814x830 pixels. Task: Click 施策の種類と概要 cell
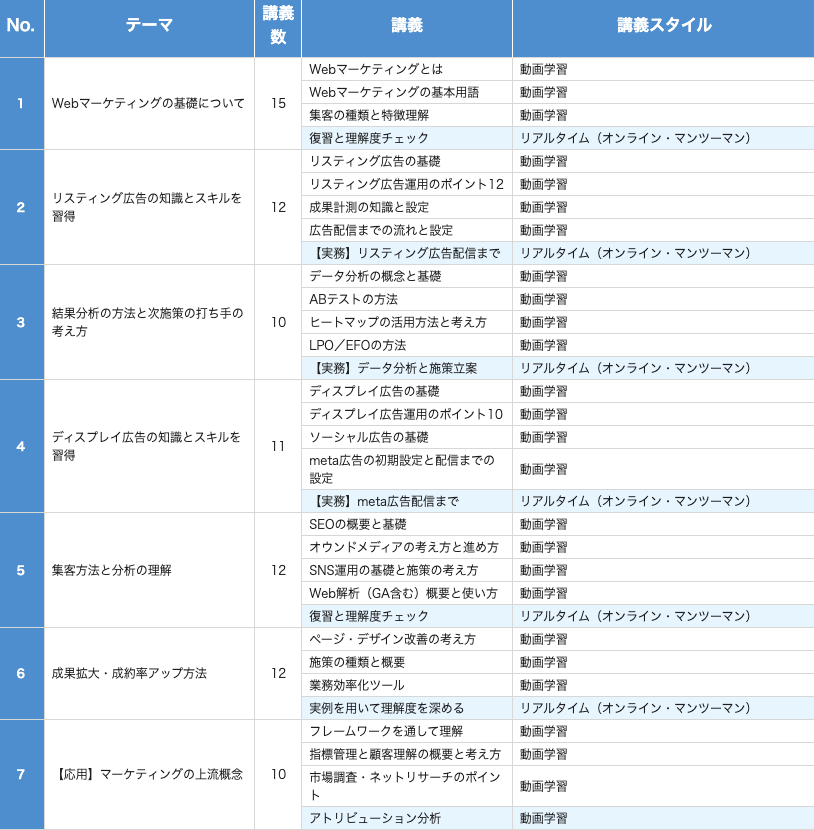(406, 662)
